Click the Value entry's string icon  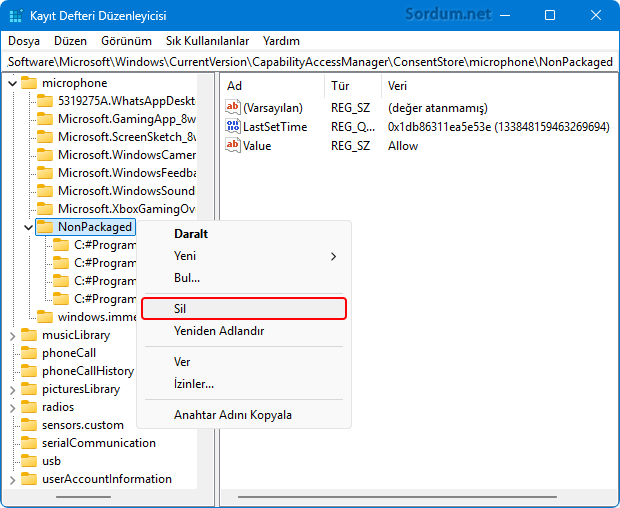point(233,146)
